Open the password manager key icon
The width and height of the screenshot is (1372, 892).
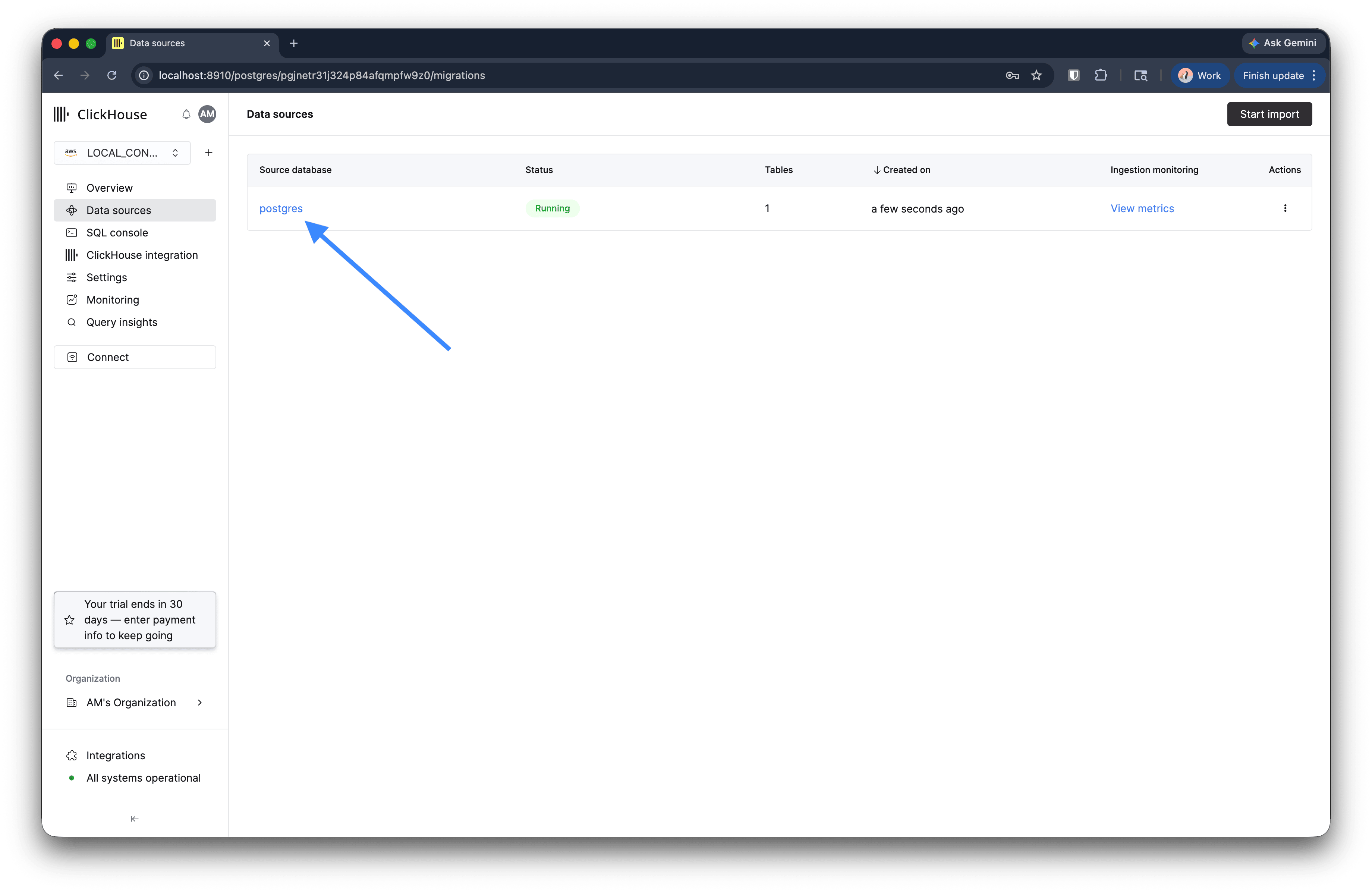[1012, 76]
